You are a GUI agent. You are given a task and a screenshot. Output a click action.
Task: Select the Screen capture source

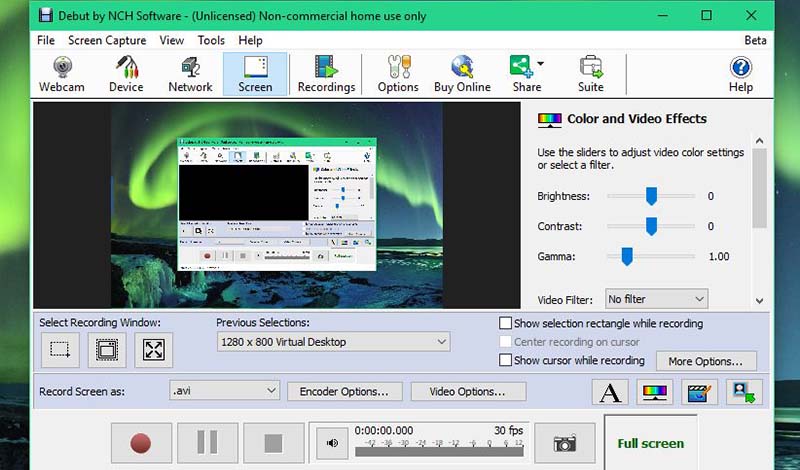click(x=255, y=74)
